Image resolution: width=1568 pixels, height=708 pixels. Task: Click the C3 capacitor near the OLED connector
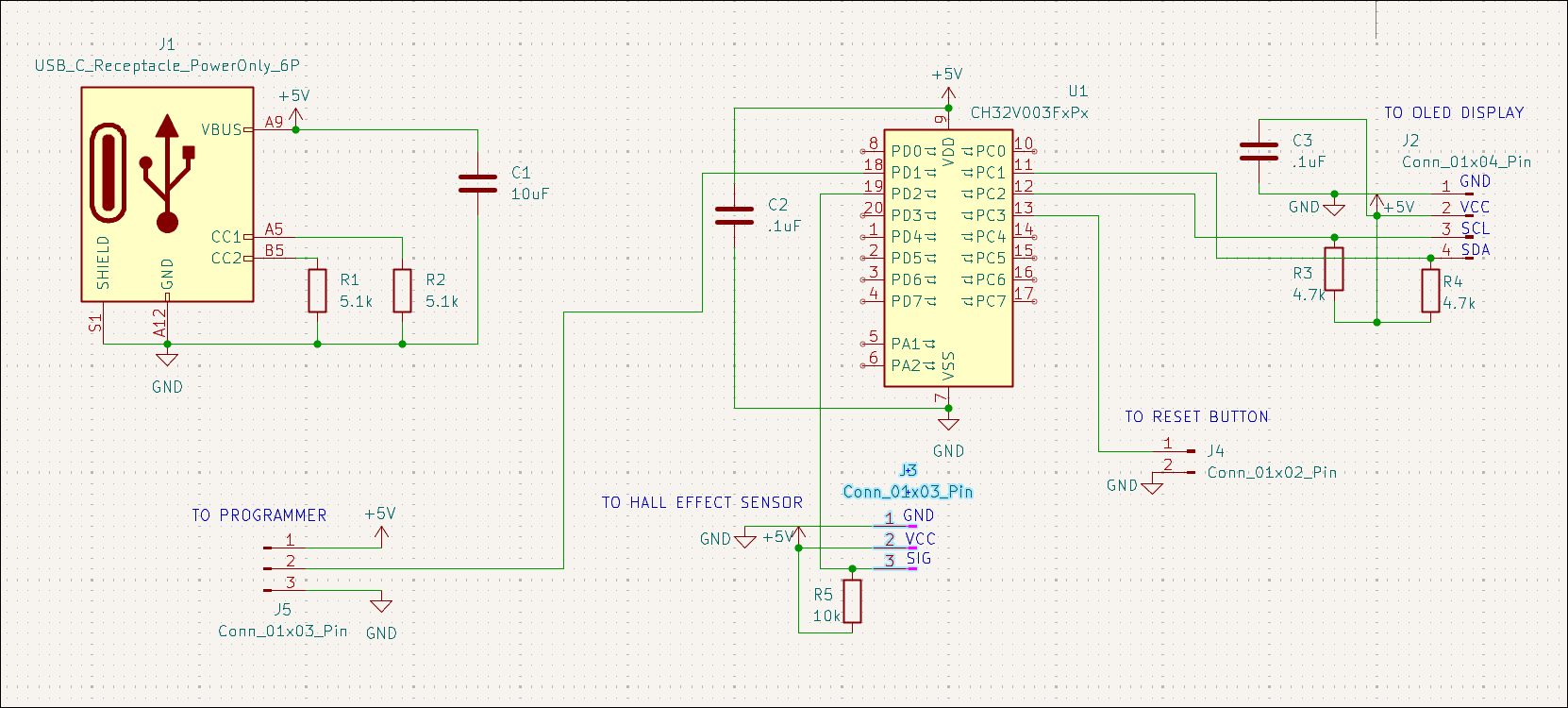point(1259,151)
